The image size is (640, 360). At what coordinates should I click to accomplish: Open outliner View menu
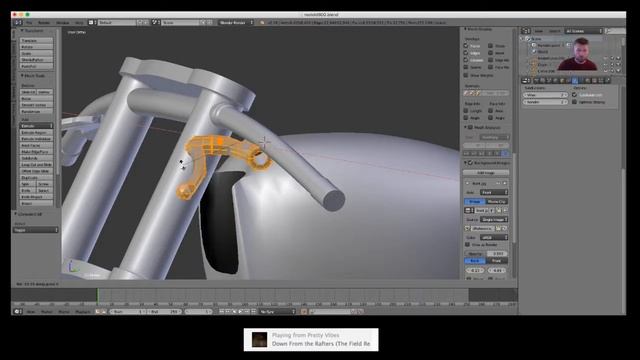tap(539, 31)
